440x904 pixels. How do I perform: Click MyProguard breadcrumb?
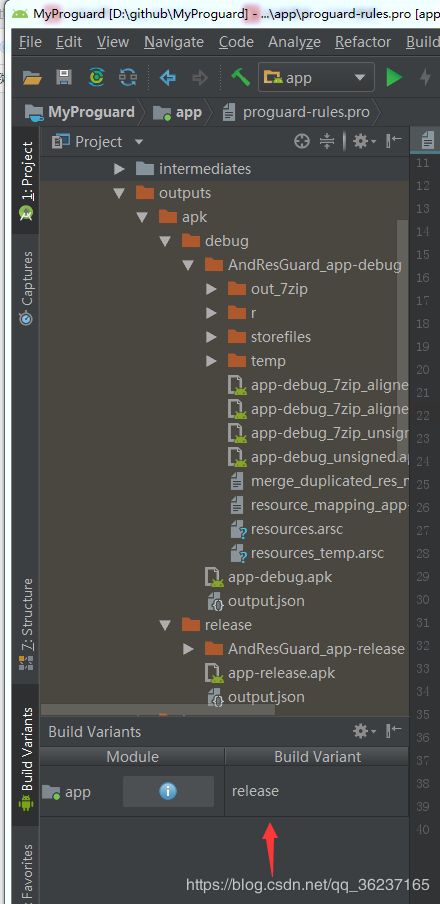tap(80, 112)
